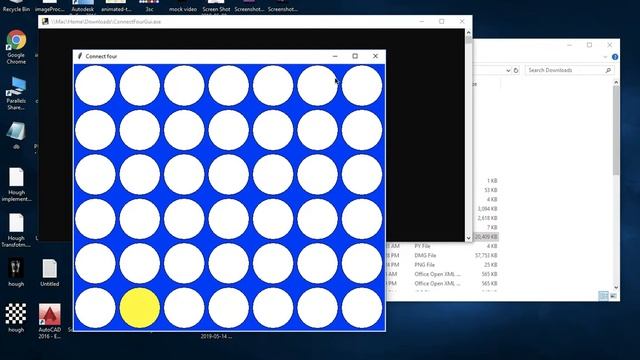Maximize the ConnectFourGui.exe console window

[442, 21]
